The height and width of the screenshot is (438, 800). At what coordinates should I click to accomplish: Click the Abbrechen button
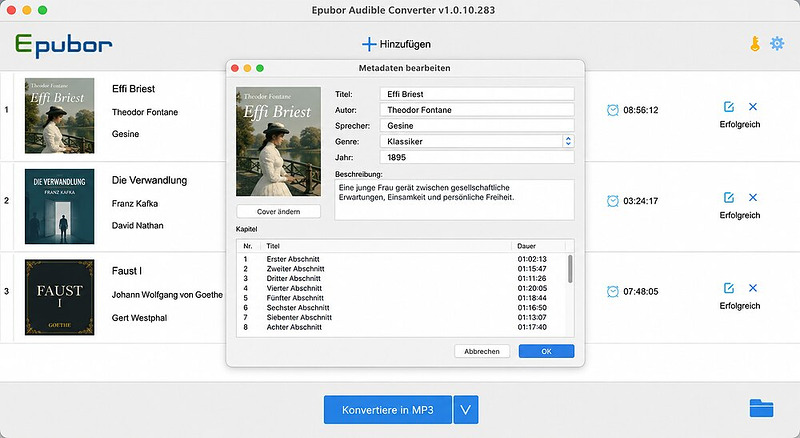[x=482, y=351]
